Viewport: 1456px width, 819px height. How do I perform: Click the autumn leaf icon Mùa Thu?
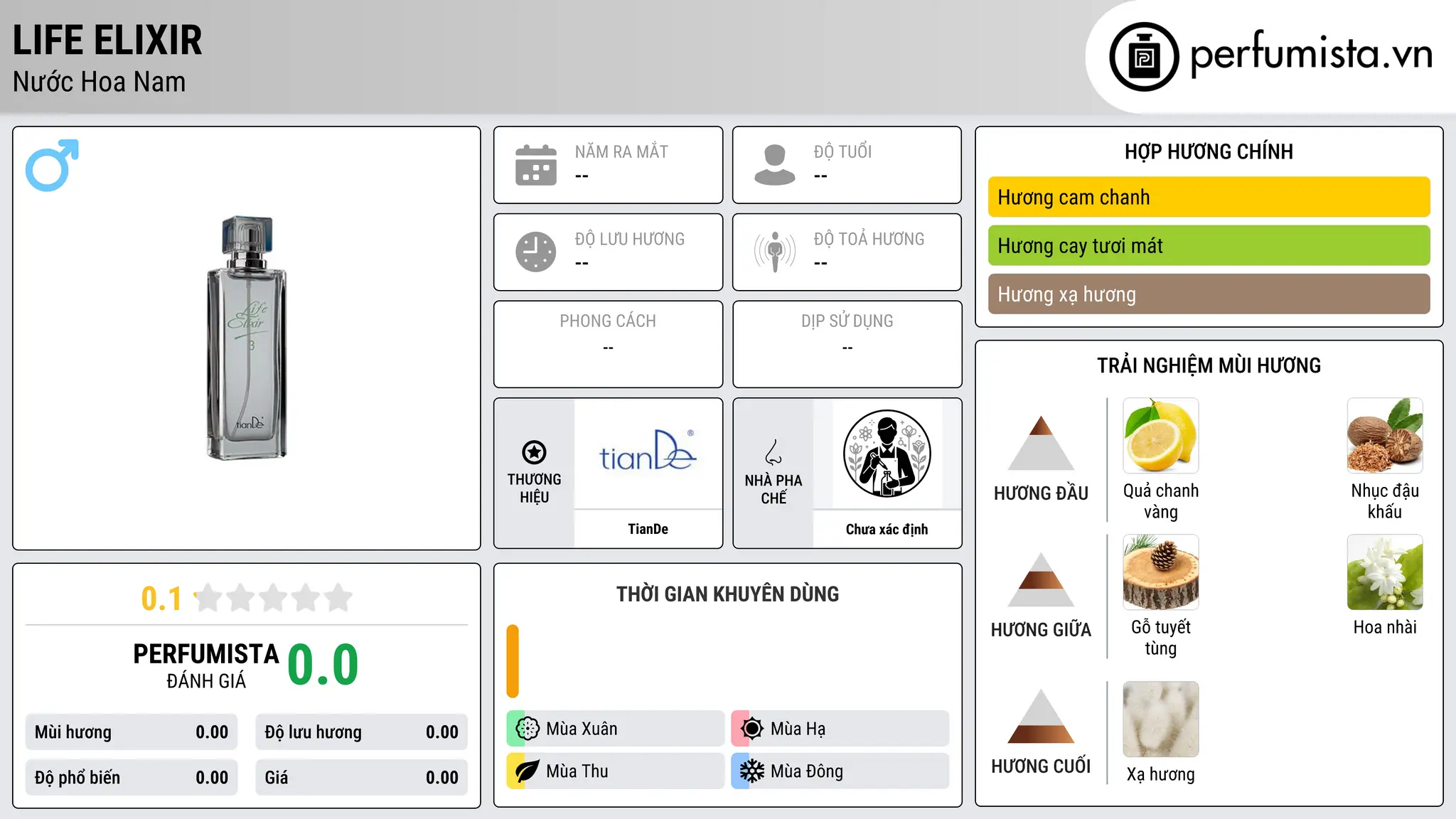(x=528, y=771)
